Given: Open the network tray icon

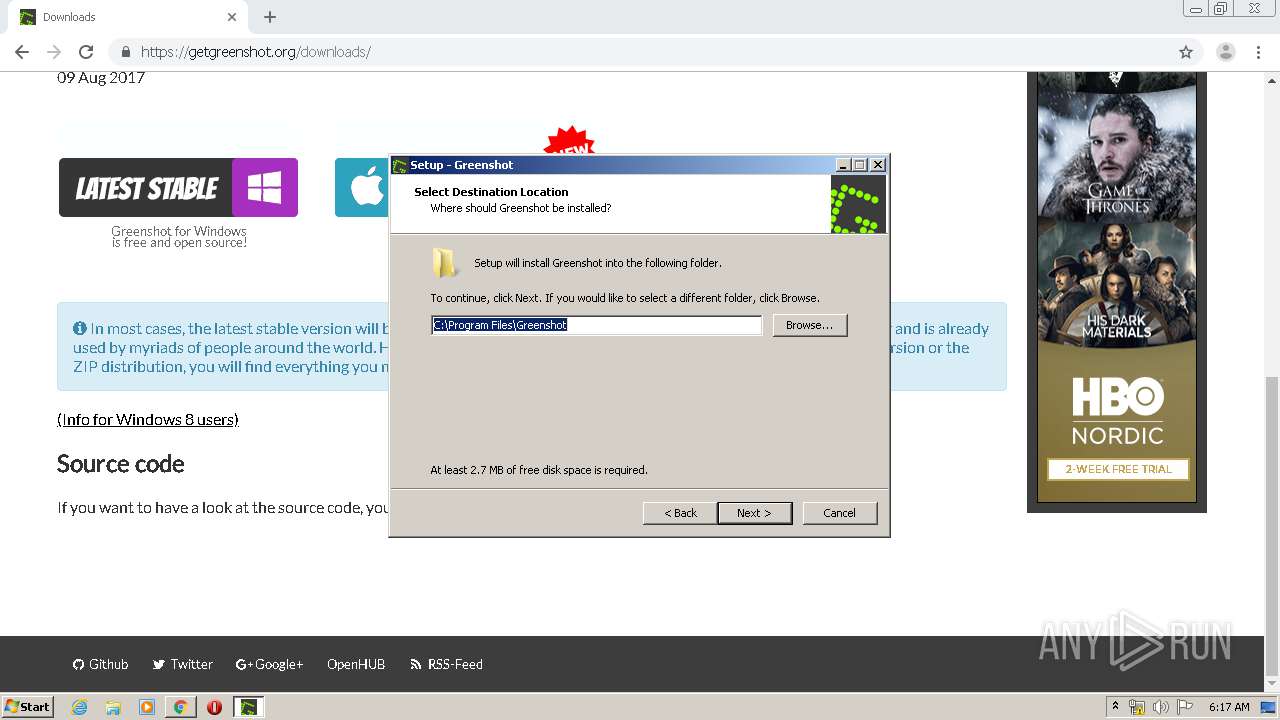Looking at the screenshot, I should [1137, 707].
